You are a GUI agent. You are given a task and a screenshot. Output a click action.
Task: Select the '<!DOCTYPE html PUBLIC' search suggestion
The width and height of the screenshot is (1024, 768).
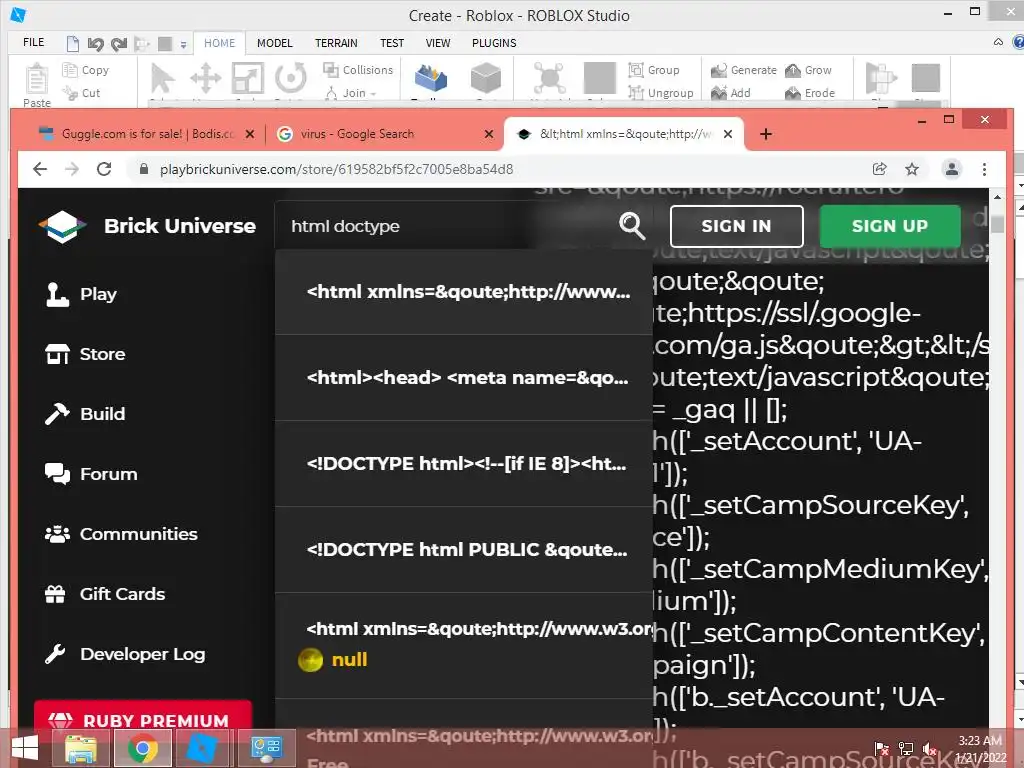pyautogui.click(x=464, y=550)
